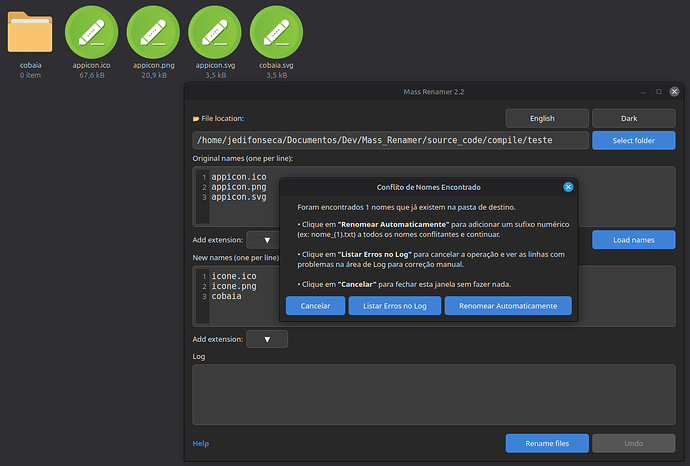The image size is (690, 466).
Task: Close the Conflito de Nomes Encontrado dialog
Action: [x=568, y=187]
